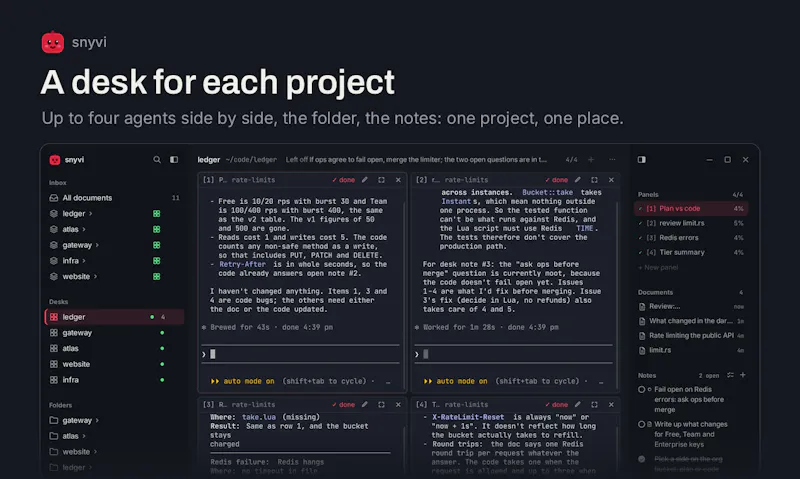800x479 pixels.
Task: Open the Notes filter options icon
Action: click(x=730, y=375)
